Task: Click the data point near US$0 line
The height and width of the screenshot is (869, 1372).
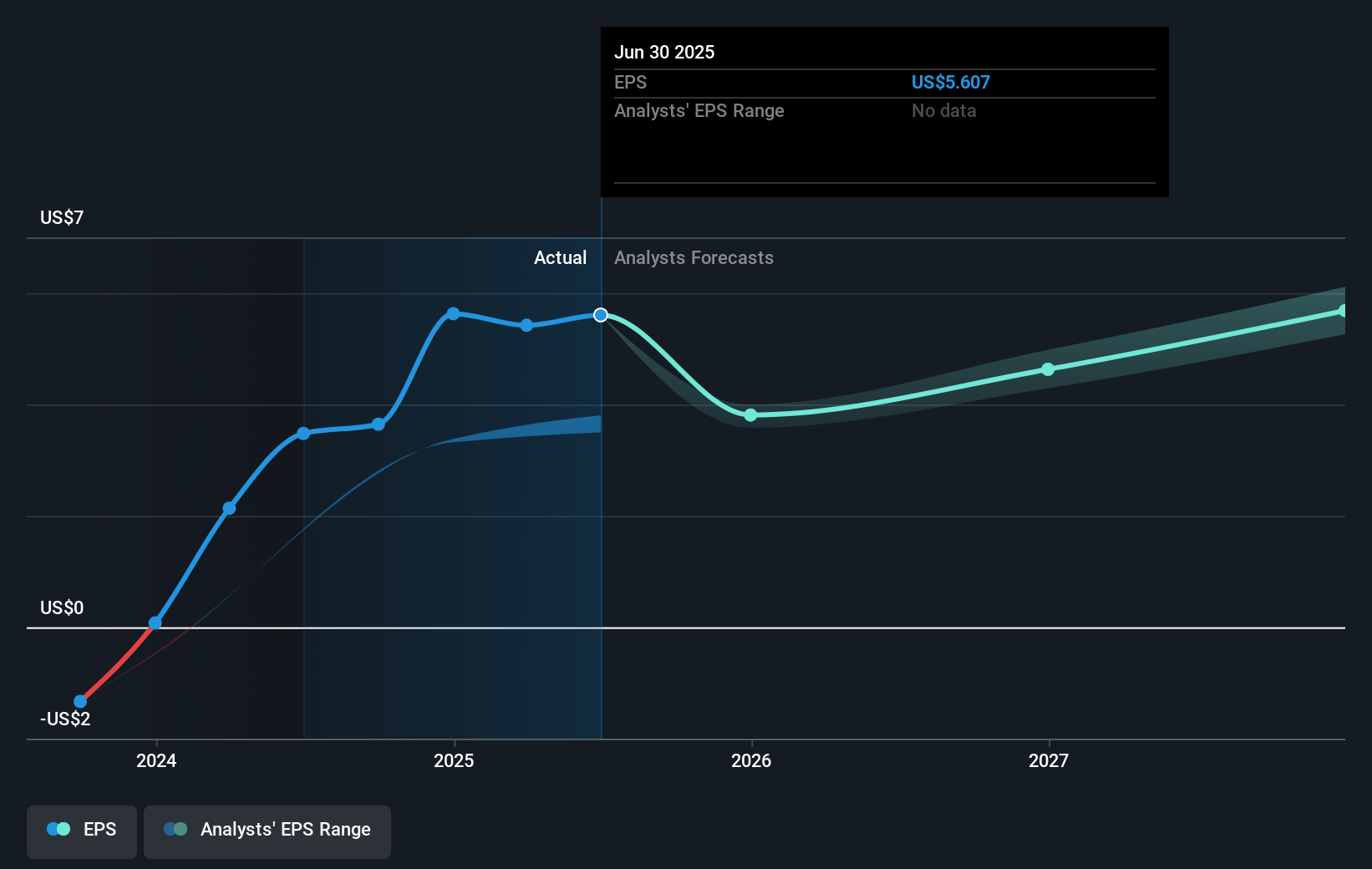Action: coord(155,623)
